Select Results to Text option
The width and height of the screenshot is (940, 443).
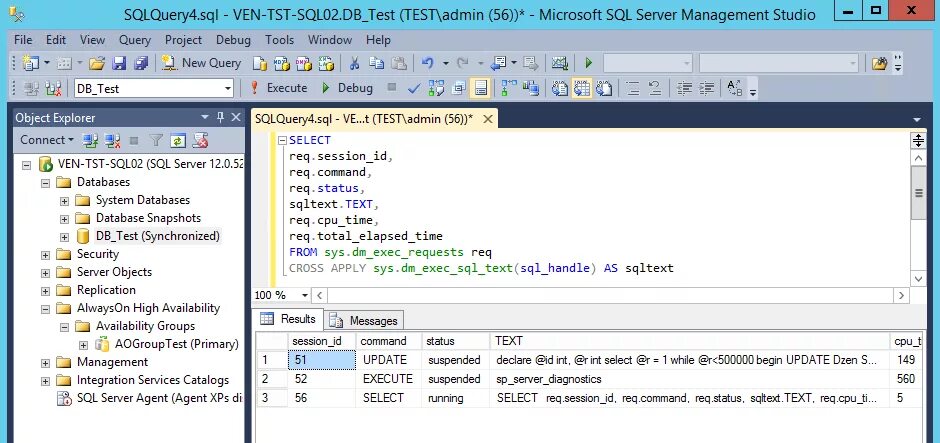(x=559, y=88)
